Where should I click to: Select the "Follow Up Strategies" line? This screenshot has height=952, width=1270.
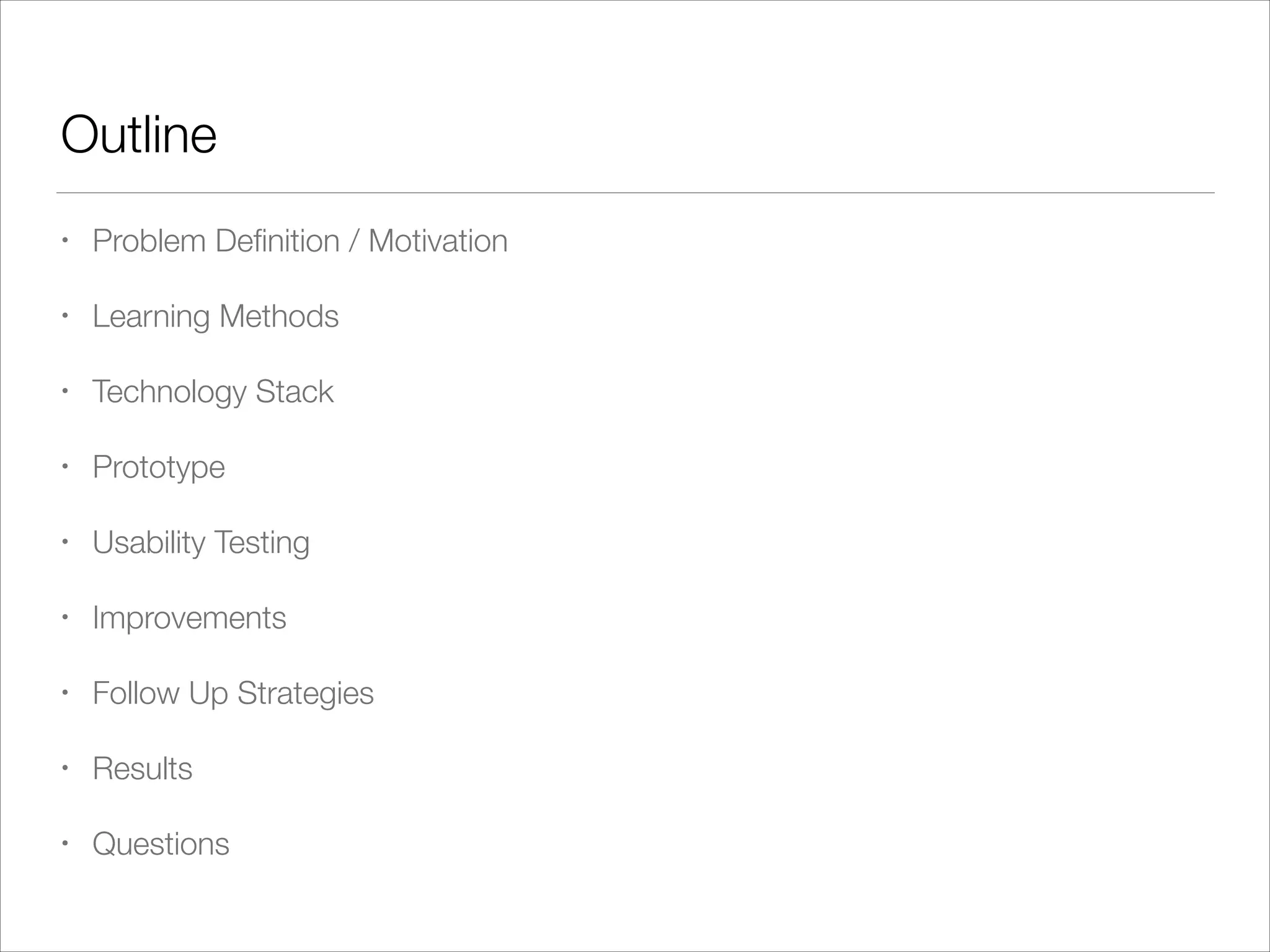[x=233, y=693]
